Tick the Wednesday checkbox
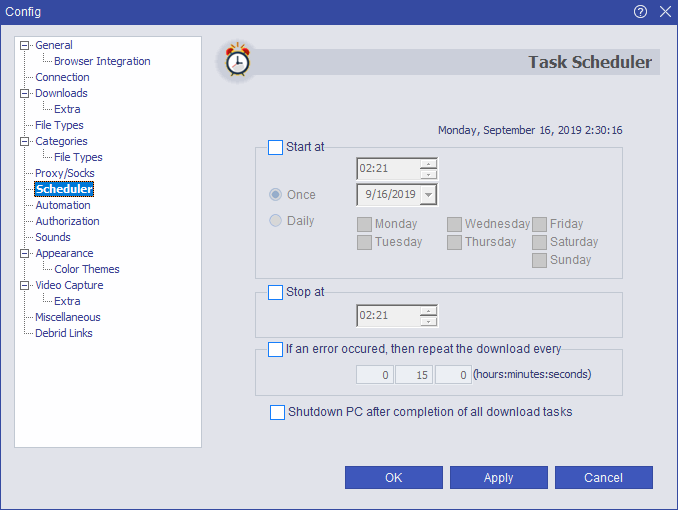 pos(454,224)
